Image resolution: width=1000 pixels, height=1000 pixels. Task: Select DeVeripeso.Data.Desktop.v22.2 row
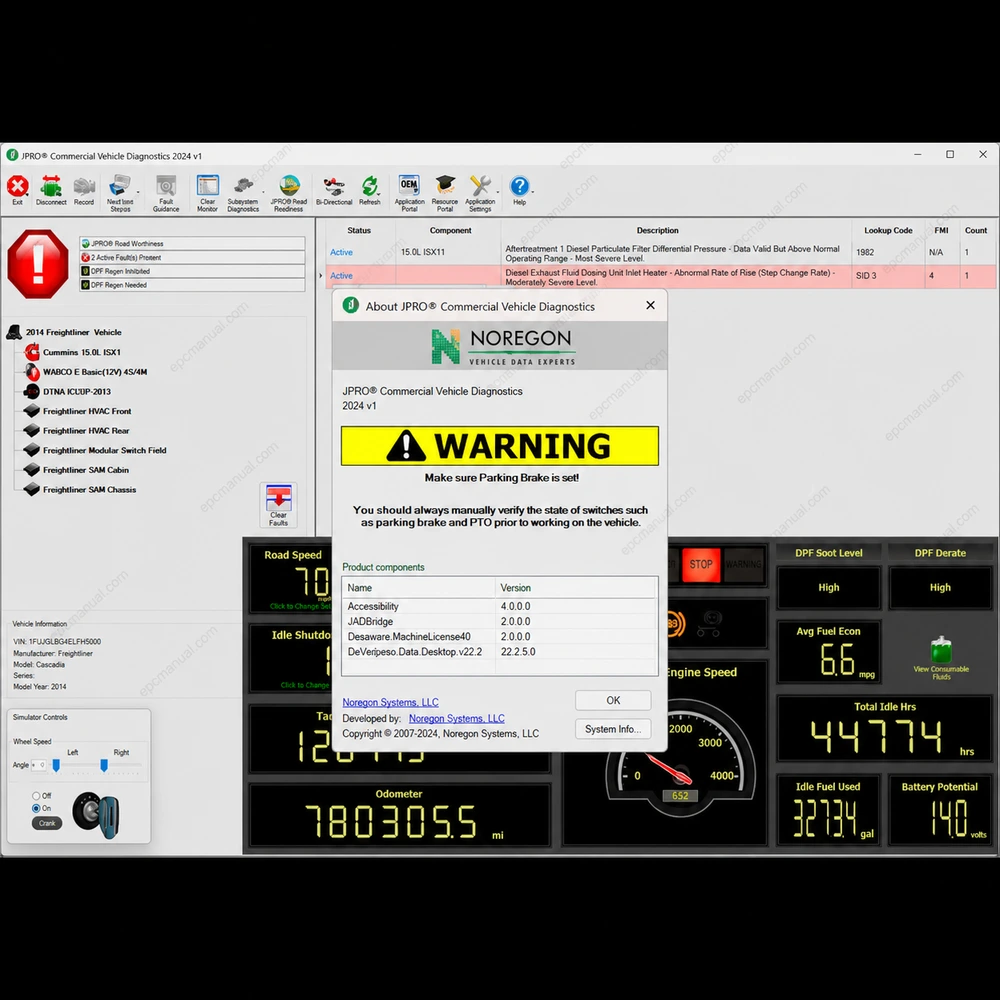(x=499, y=652)
